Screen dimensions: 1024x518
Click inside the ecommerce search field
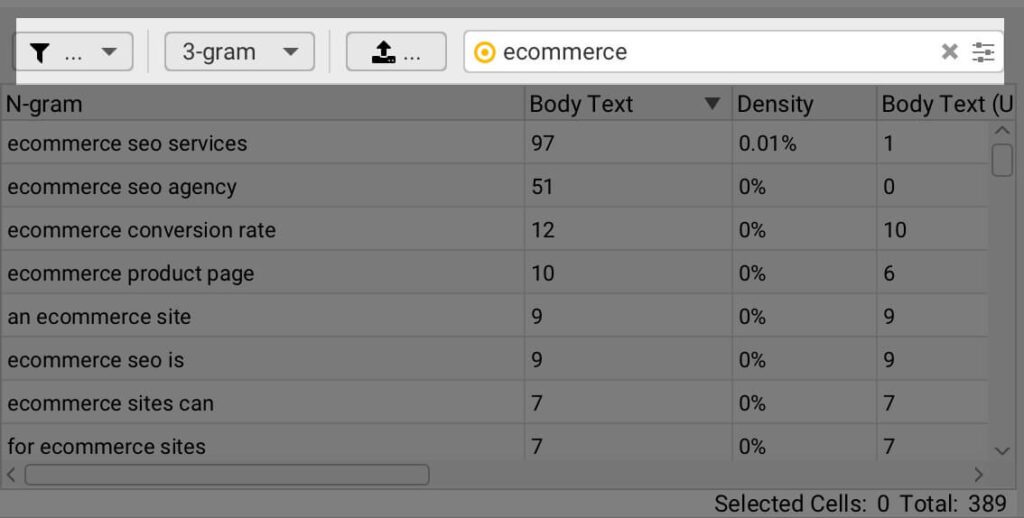click(x=712, y=52)
